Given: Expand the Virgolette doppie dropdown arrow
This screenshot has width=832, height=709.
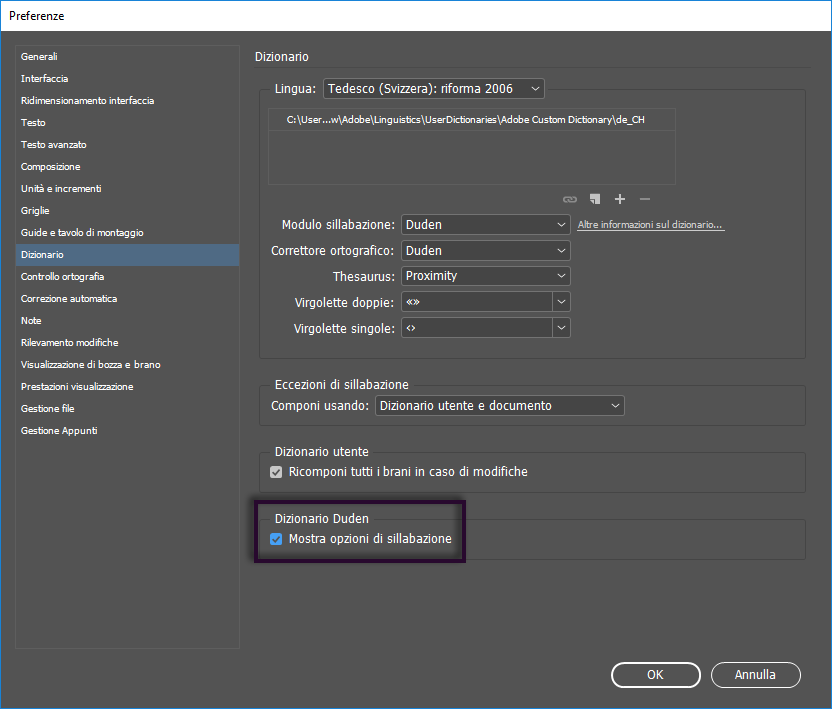Looking at the screenshot, I should tap(561, 302).
